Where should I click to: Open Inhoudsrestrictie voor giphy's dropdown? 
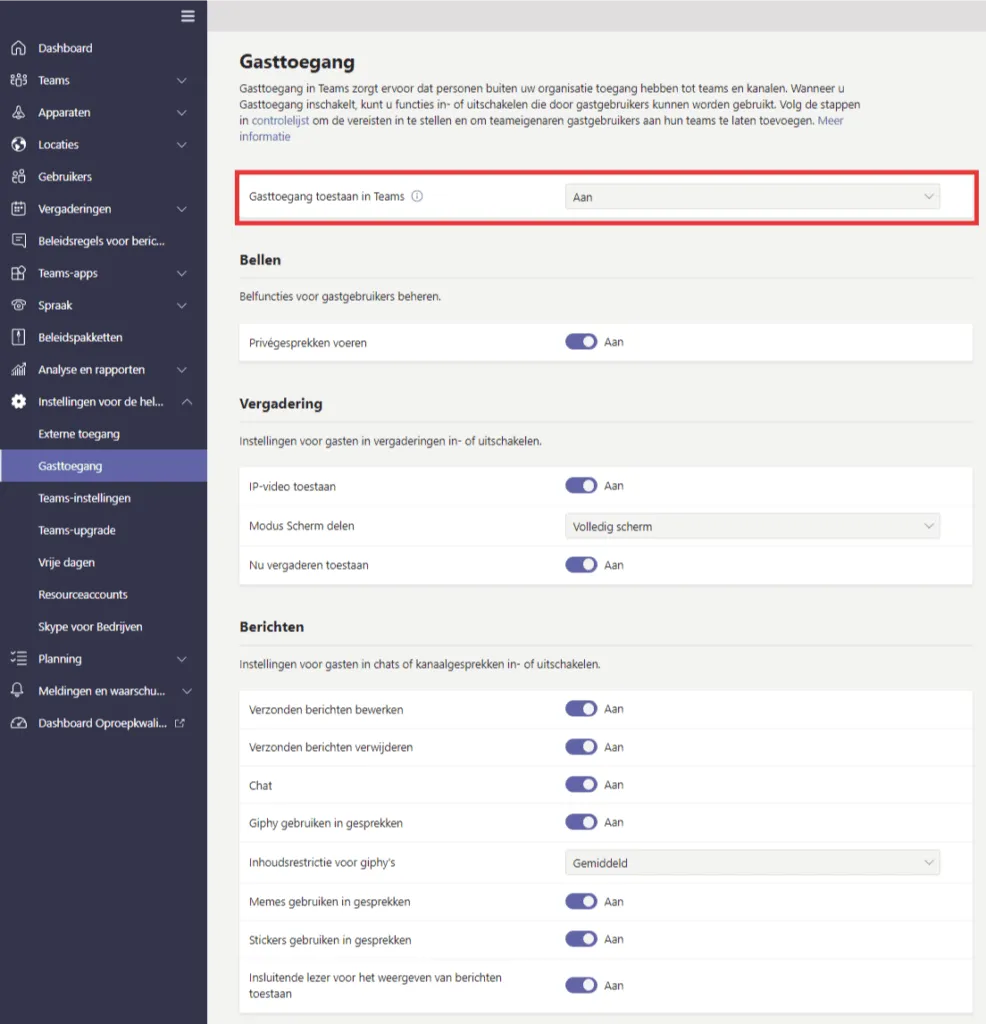click(x=752, y=862)
